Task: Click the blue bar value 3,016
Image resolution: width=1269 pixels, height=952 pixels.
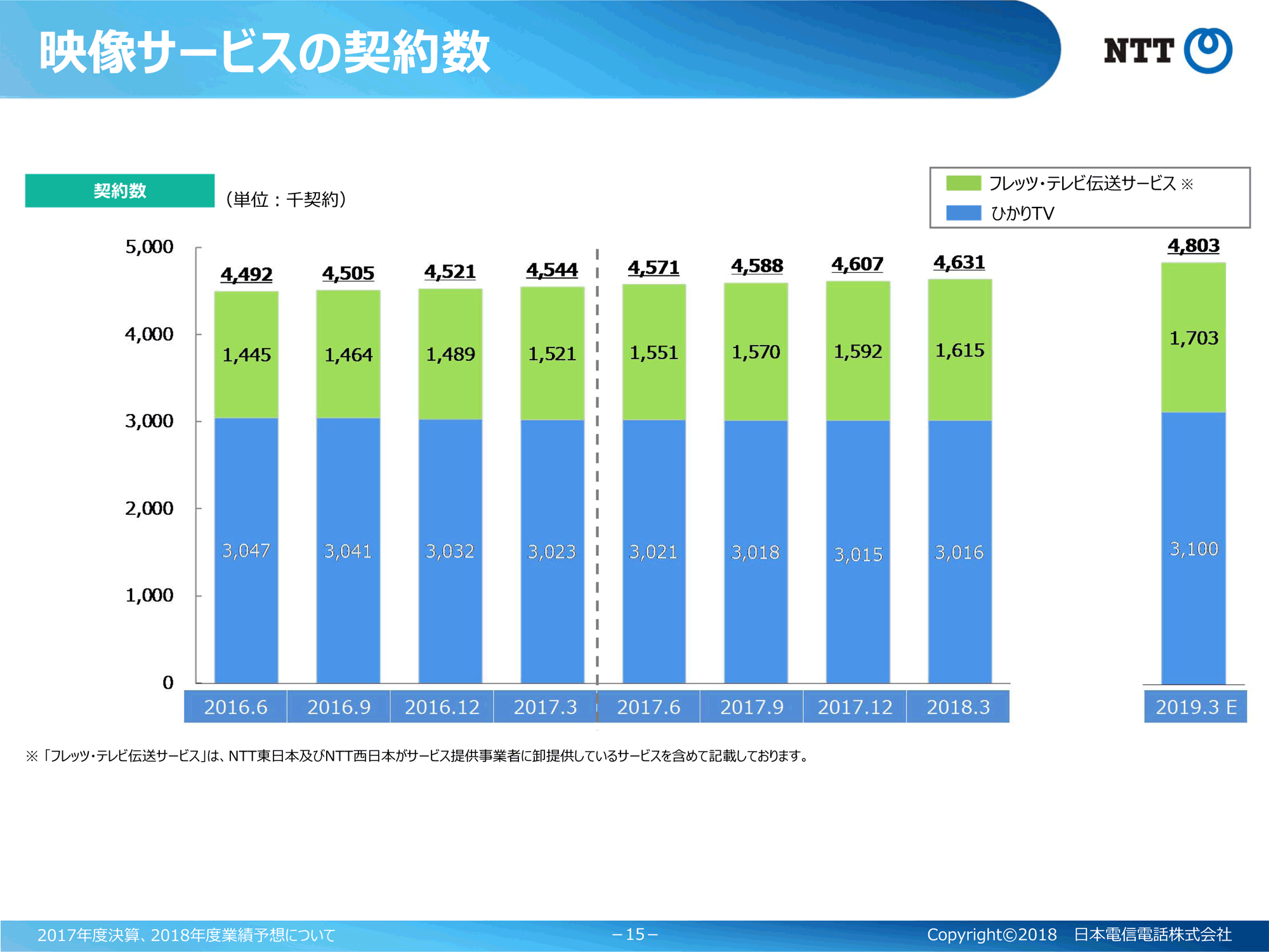Action: tap(959, 552)
